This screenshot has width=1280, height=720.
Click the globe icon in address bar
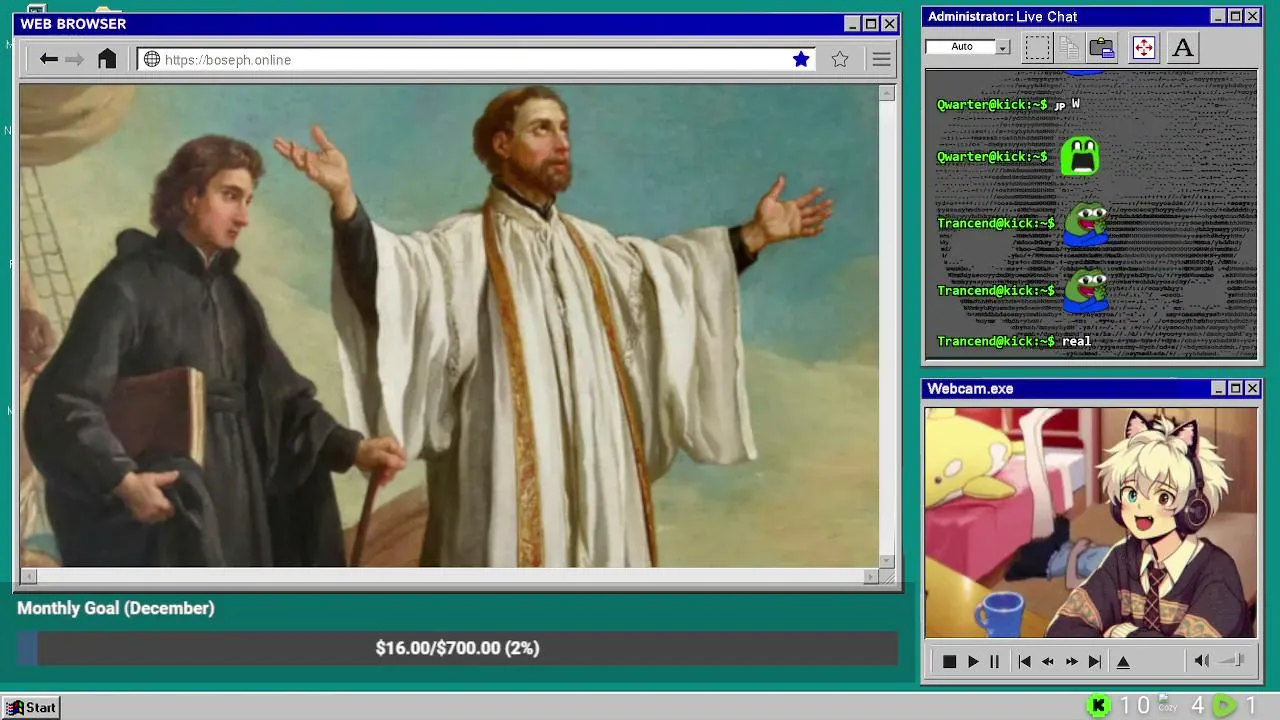point(152,59)
